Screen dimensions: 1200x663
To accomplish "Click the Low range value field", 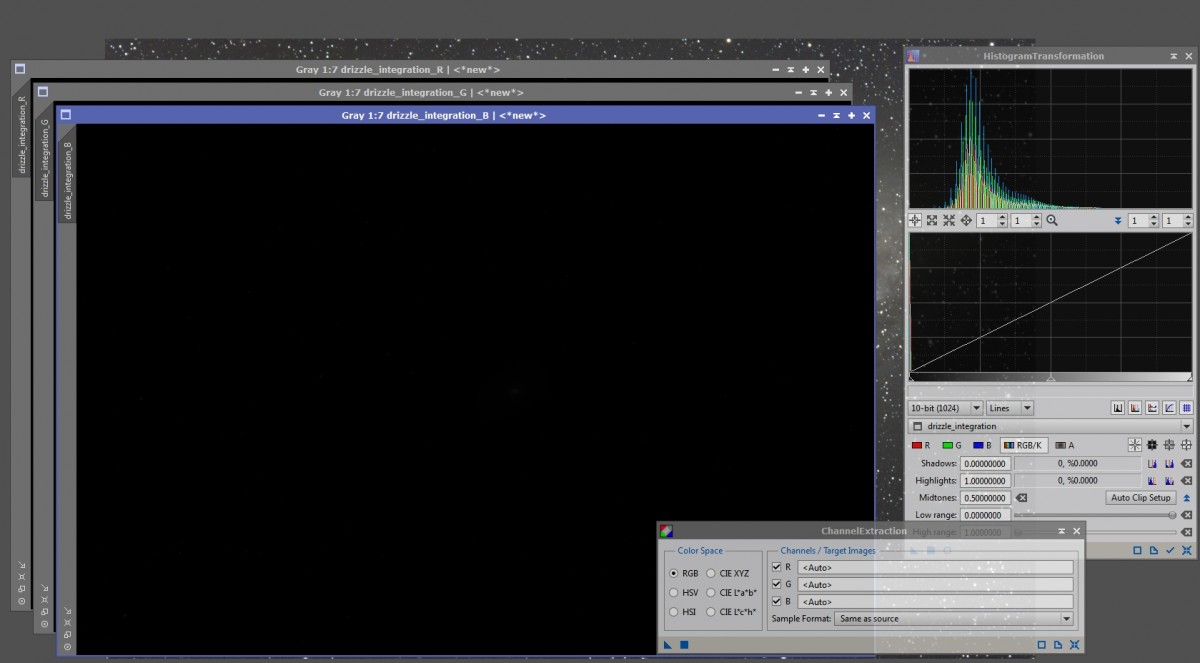I will 985,515.
